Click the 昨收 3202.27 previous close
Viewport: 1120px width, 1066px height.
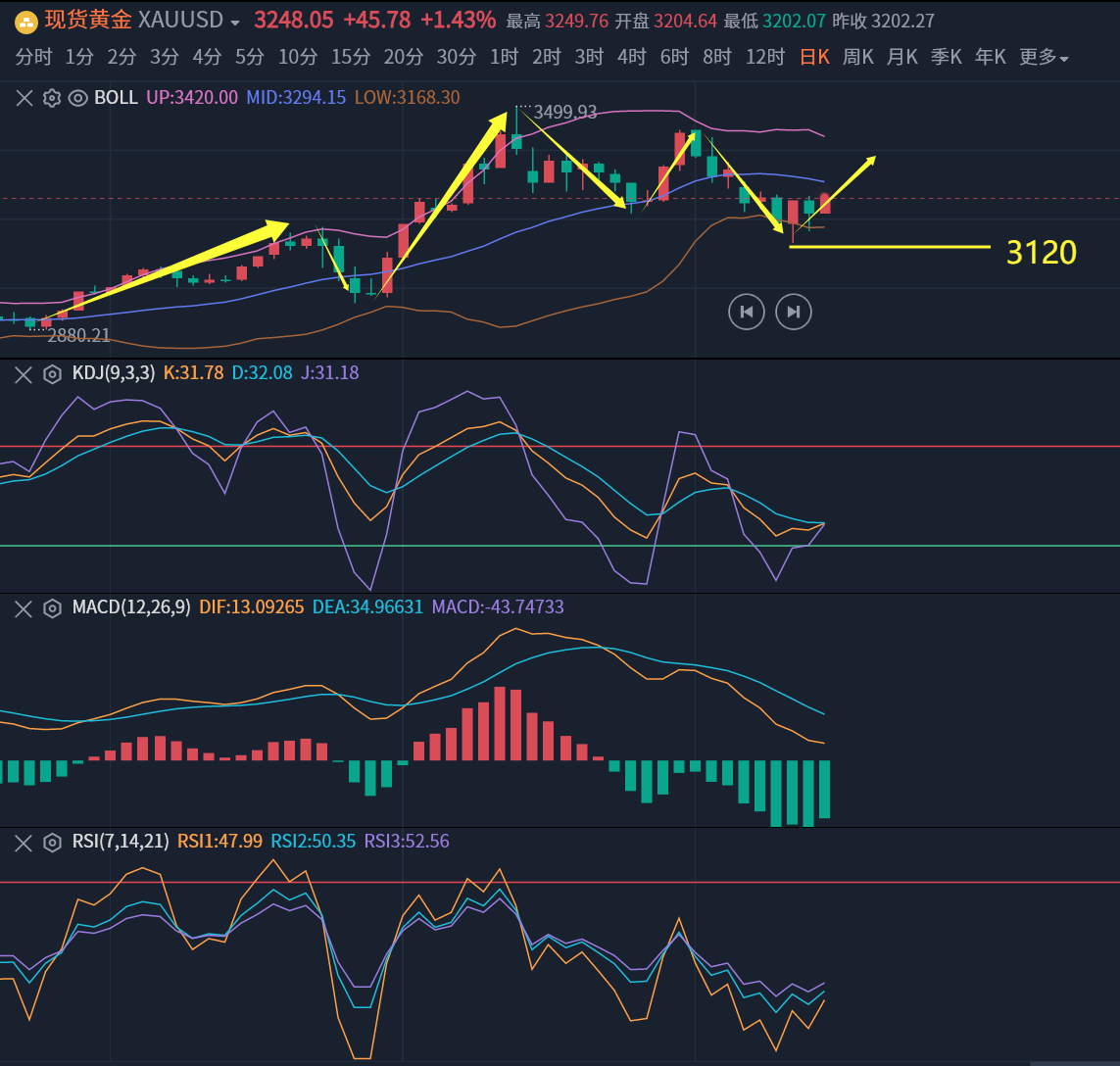883,22
